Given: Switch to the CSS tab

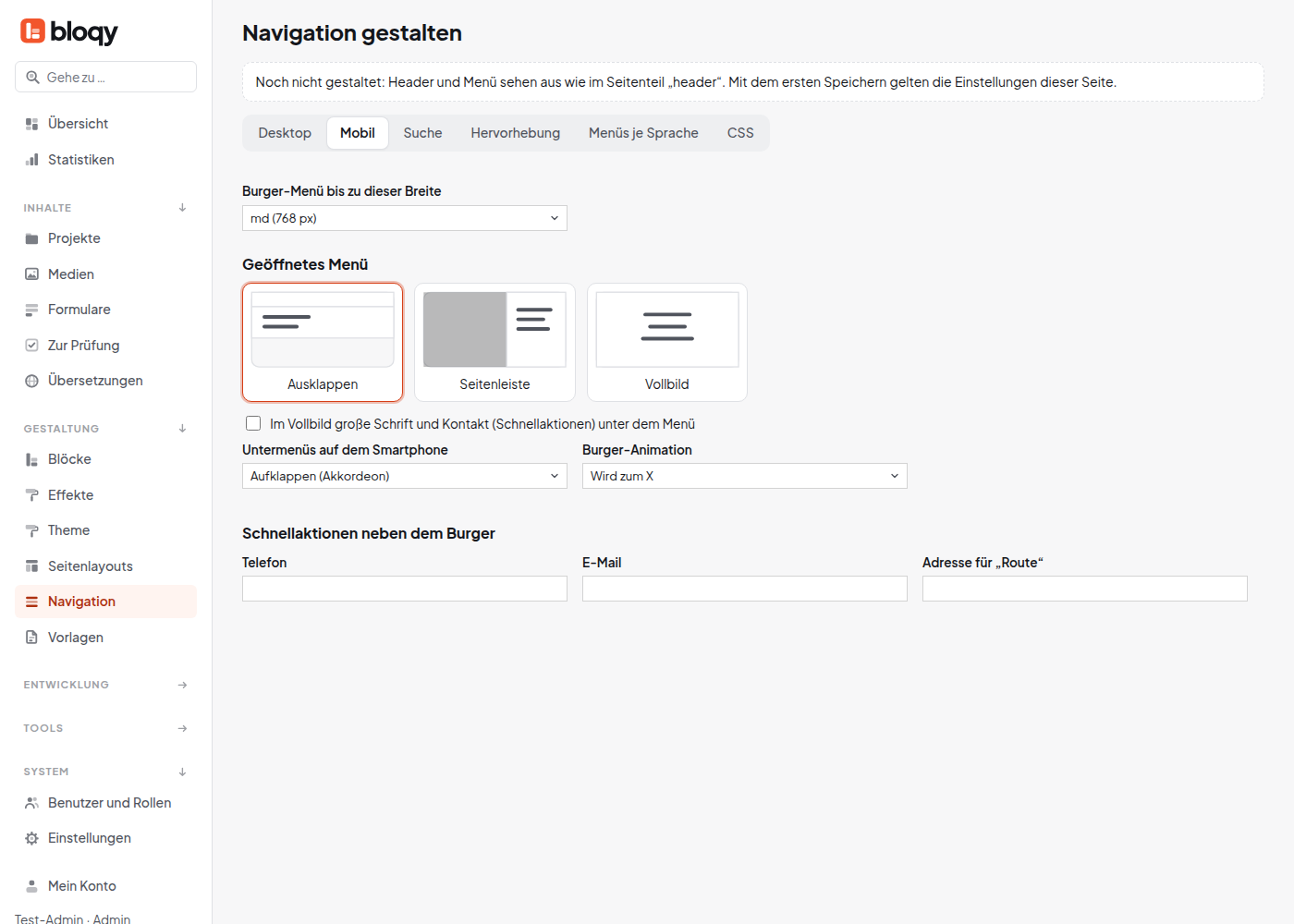Looking at the screenshot, I should coord(740,133).
